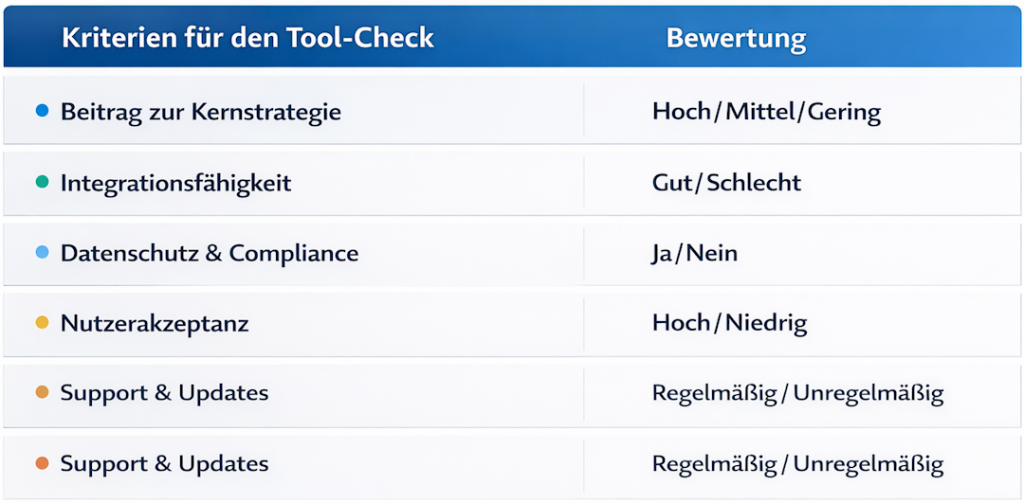Select the "Nutzerakzeptanz" row label

click(x=154, y=324)
